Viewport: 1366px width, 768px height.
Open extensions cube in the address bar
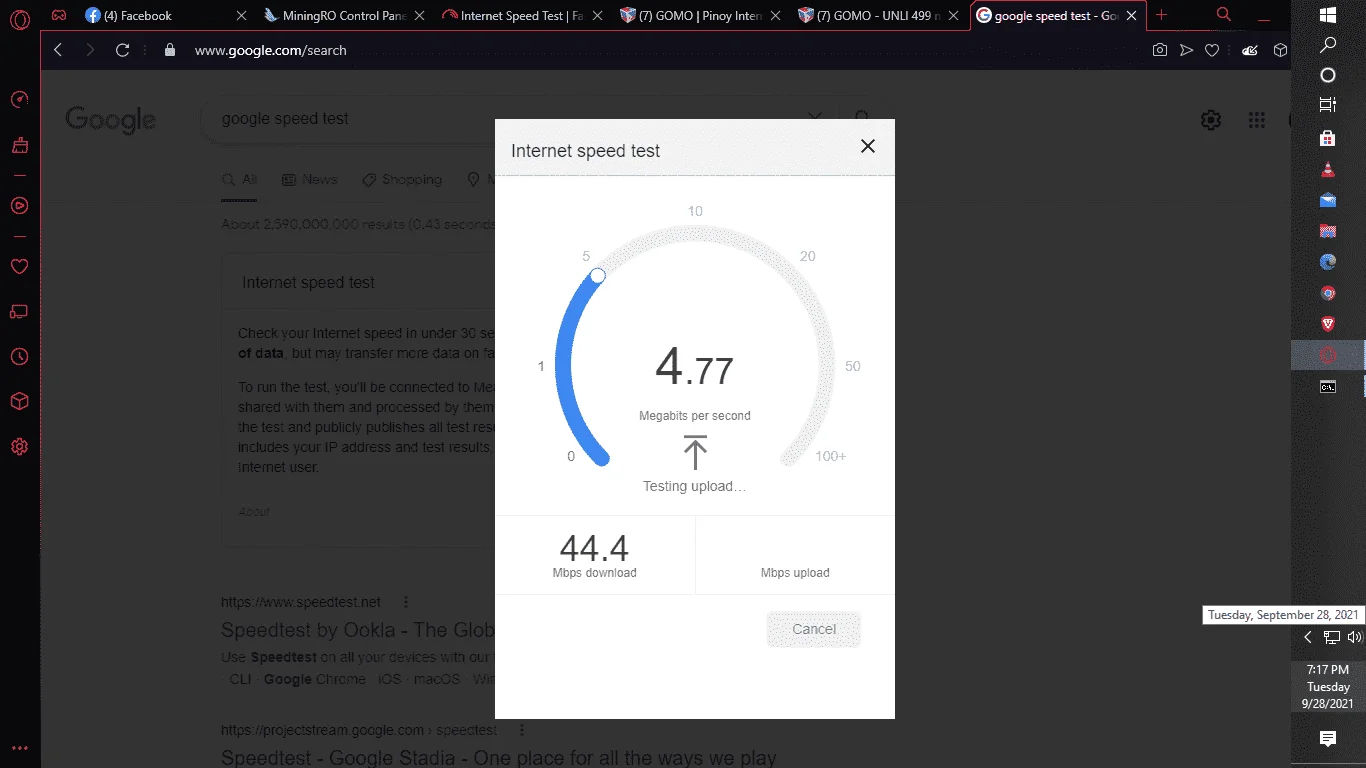click(1280, 50)
